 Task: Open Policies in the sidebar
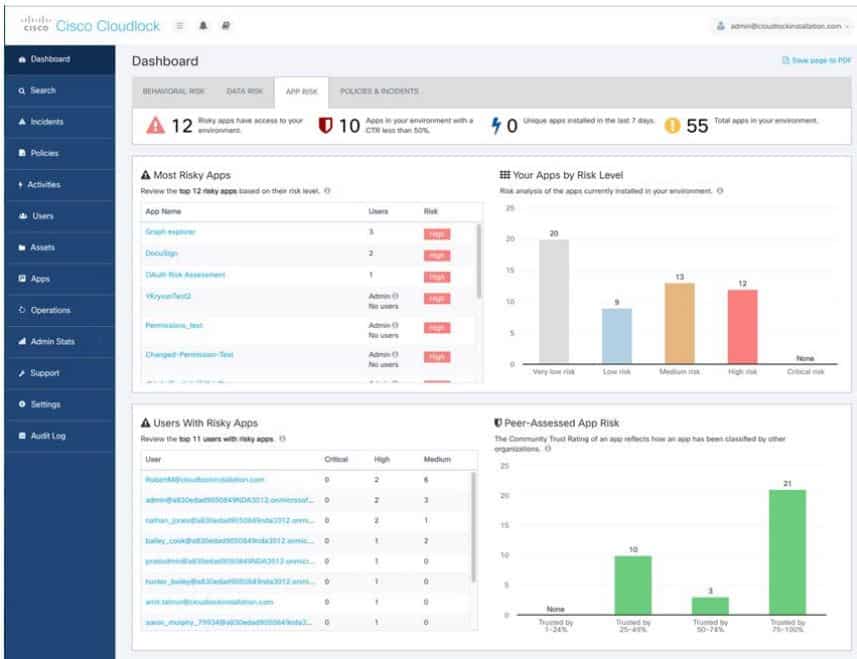[60, 154]
